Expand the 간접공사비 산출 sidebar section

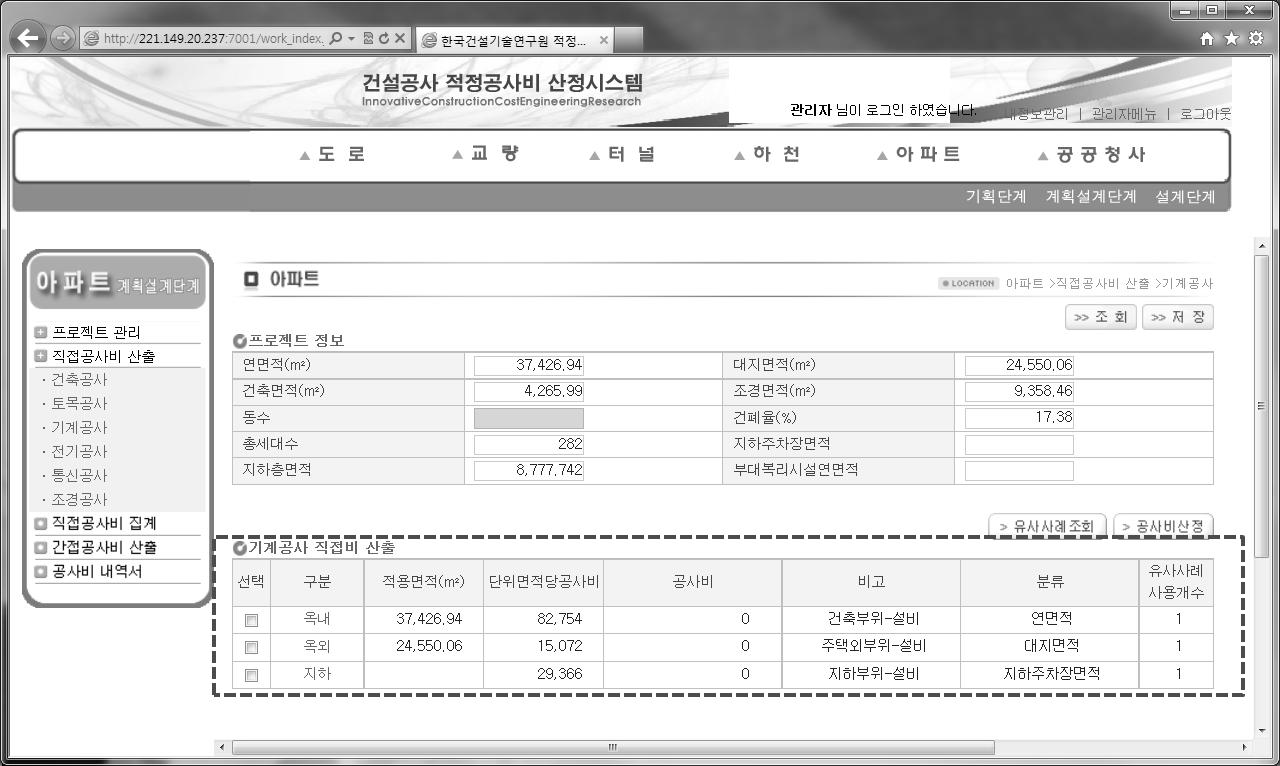41,547
